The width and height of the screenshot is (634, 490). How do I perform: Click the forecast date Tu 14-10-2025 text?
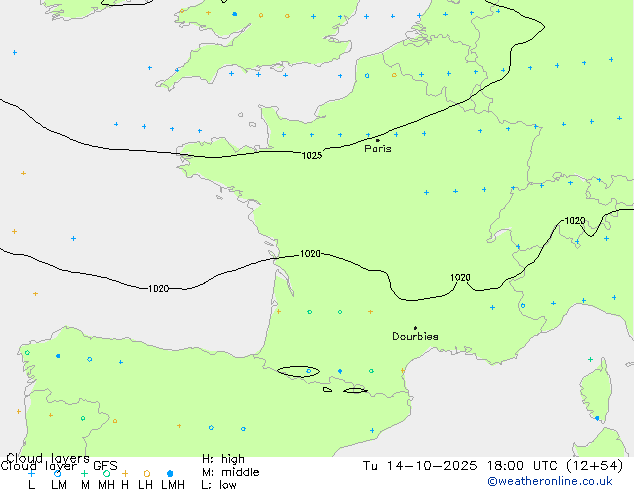[x=420, y=466]
